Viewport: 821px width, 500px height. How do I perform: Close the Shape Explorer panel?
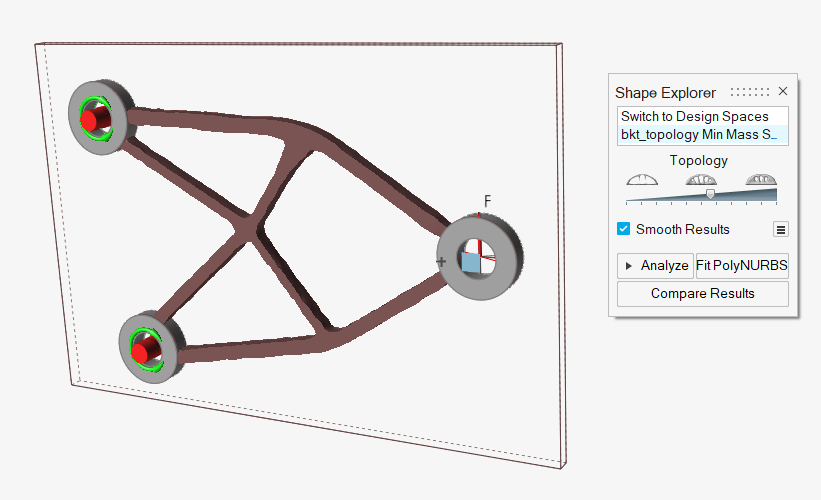click(x=783, y=91)
